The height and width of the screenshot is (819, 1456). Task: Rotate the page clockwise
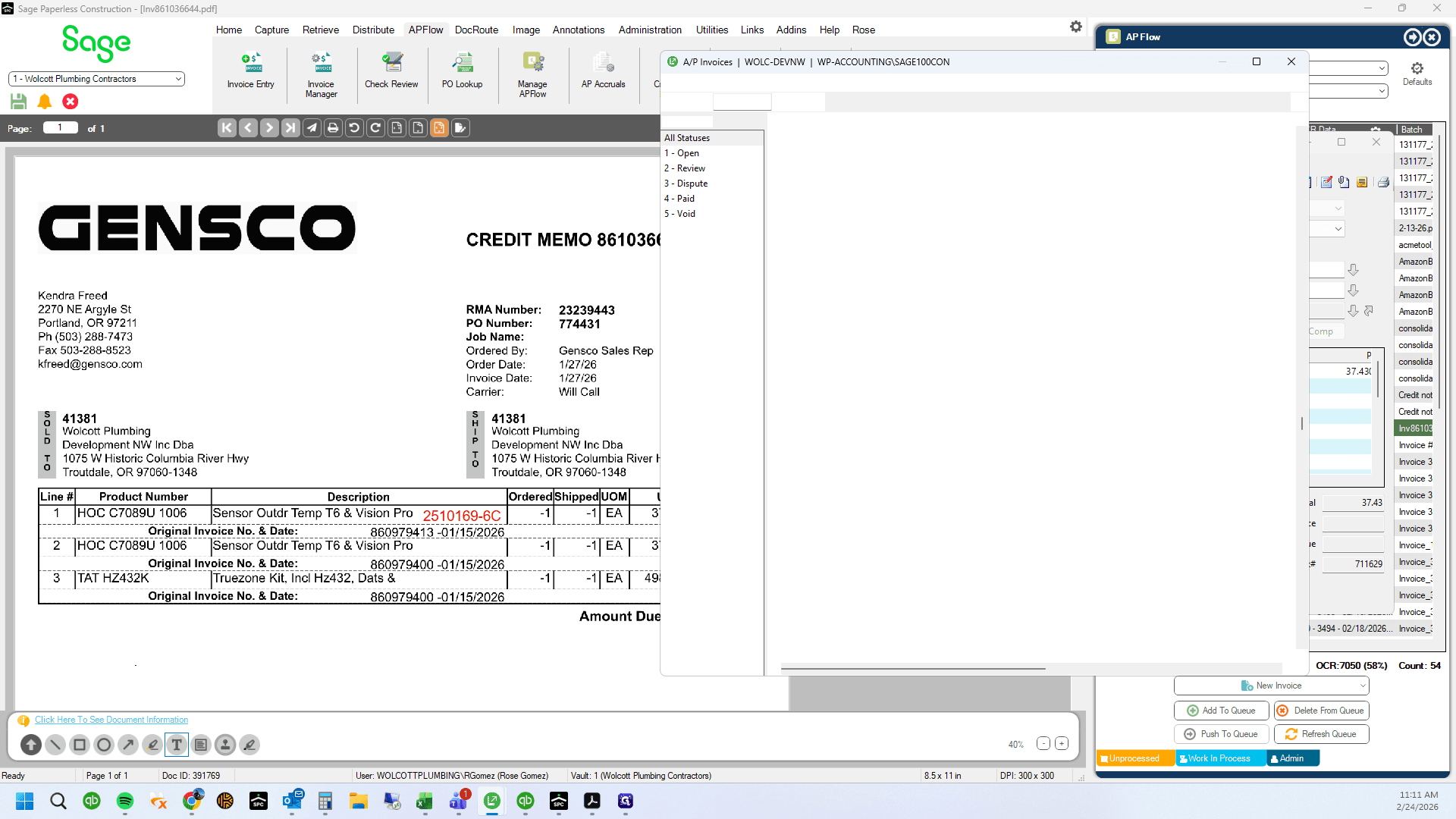[375, 128]
